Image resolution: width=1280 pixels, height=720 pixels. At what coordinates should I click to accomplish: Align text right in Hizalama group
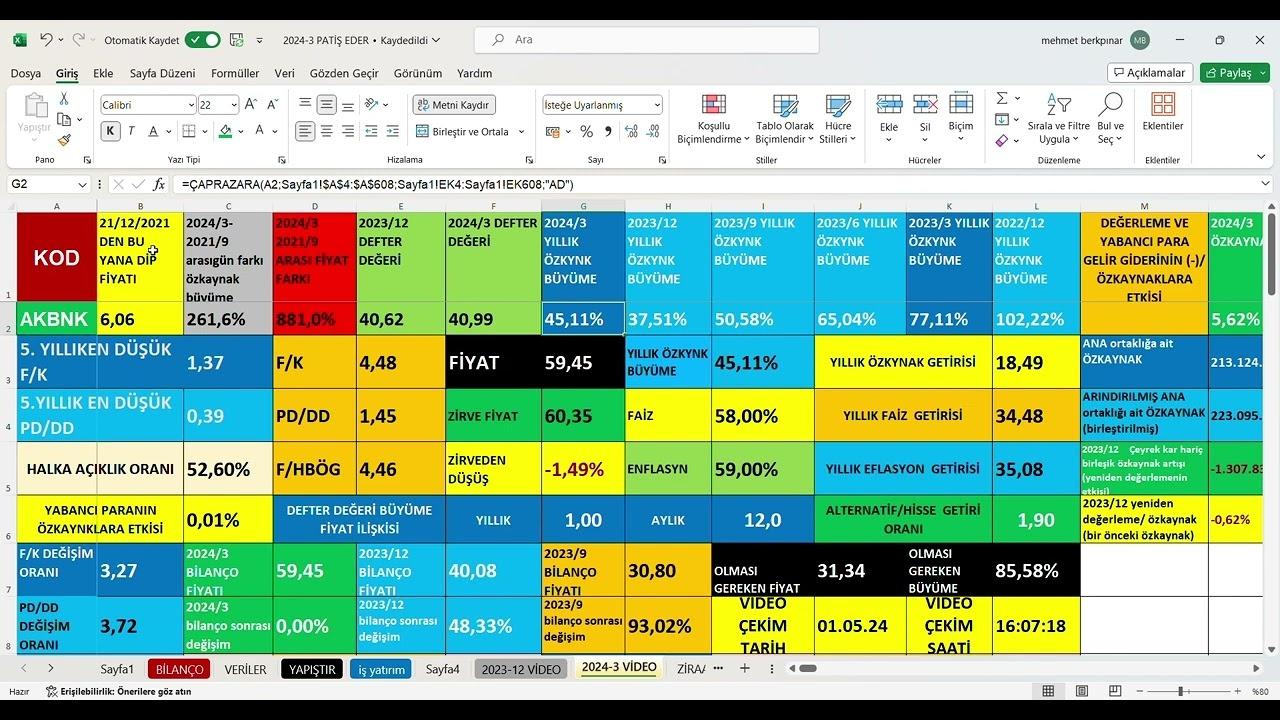tap(348, 131)
